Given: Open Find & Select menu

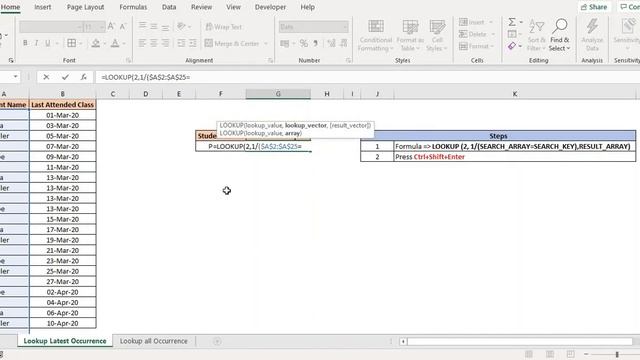Looking at the screenshot, I should point(560,36).
